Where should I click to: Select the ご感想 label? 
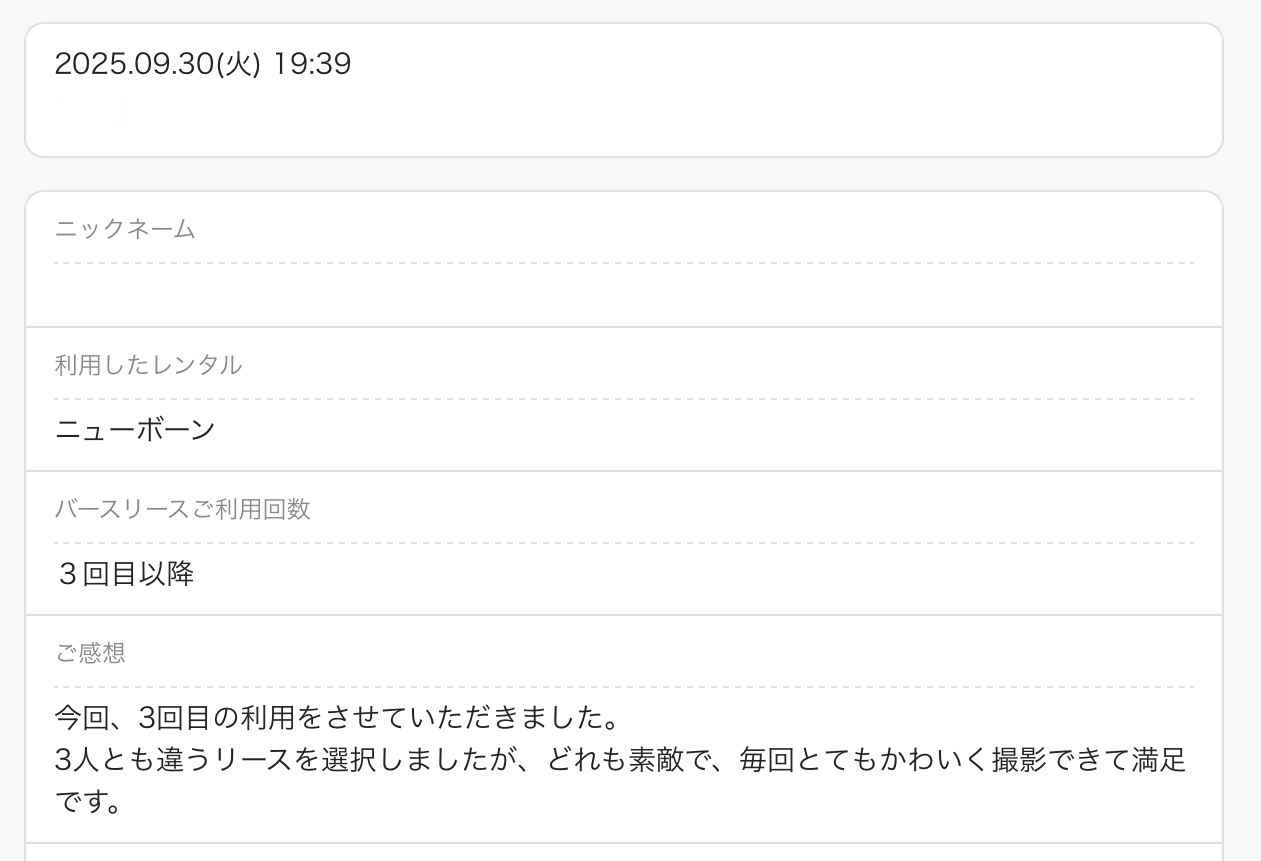(90, 653)
